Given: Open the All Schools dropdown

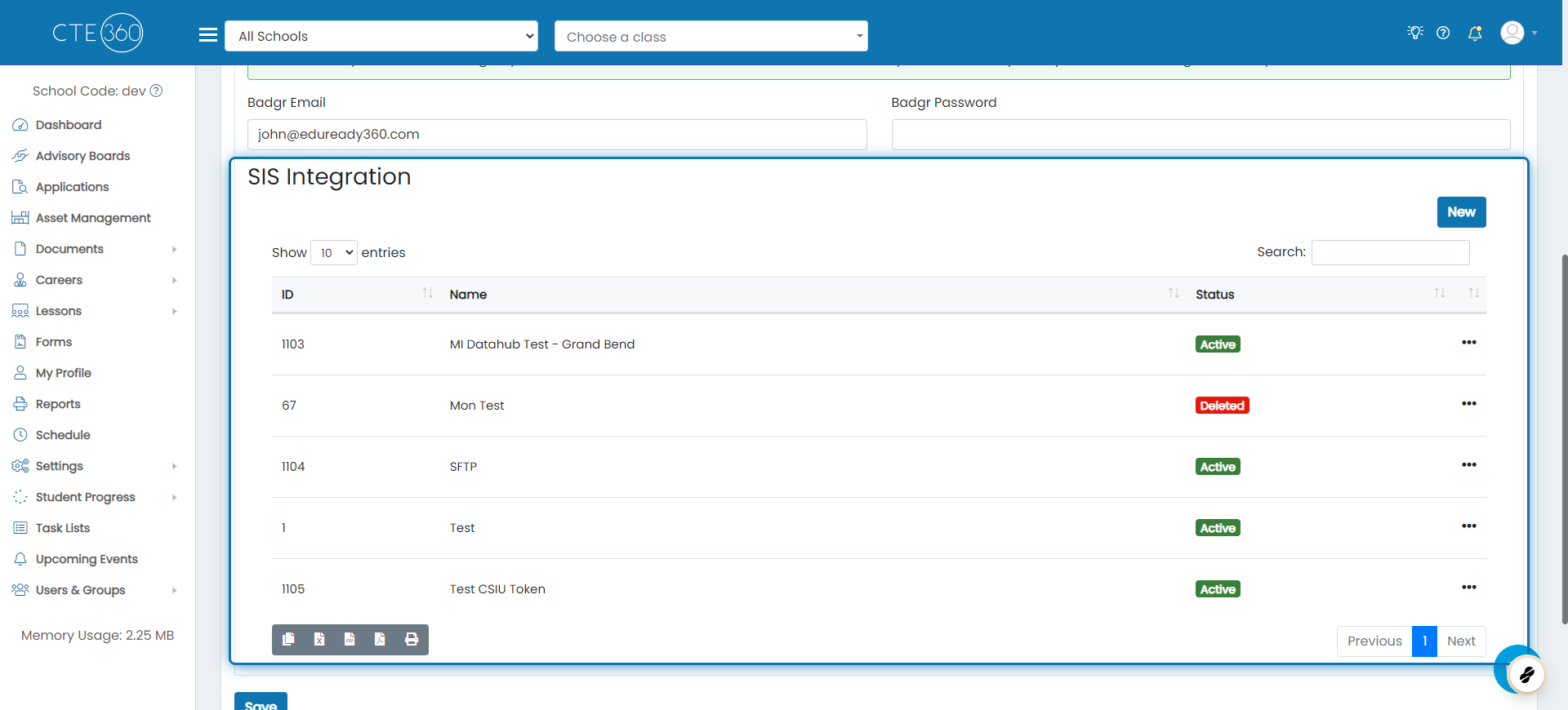Looking at the screenshot, I should coord(381,36).
